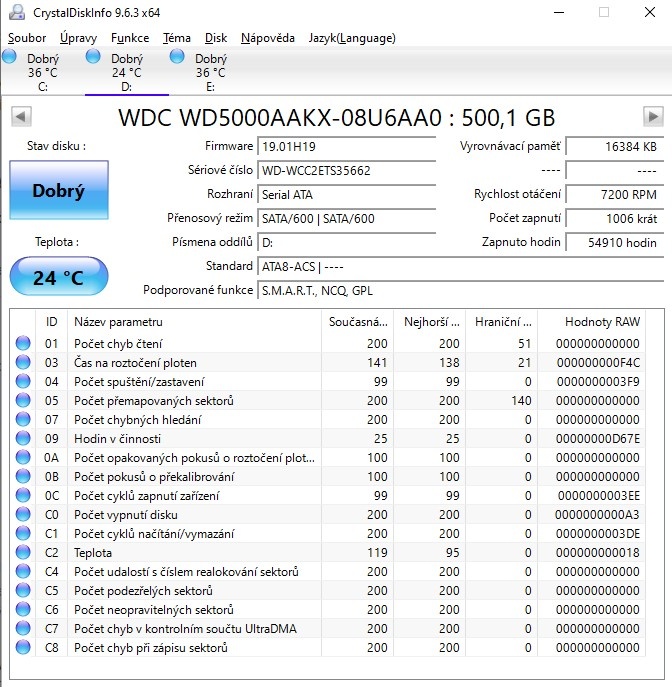Click the Název parametru column header
This screenshot has height=687, width=672.
coord(195,322)
